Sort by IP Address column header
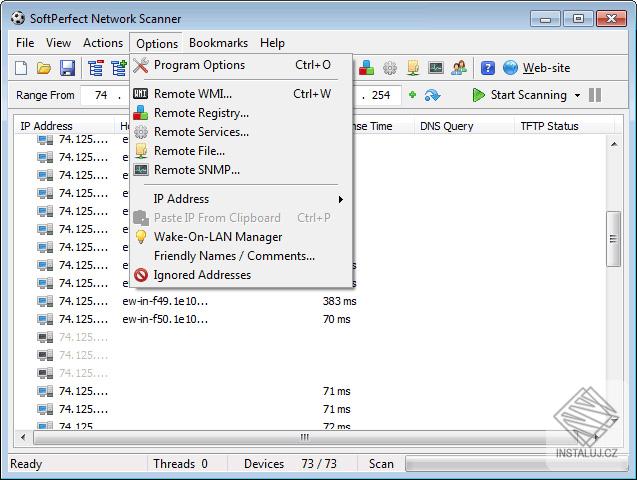637x480 pixels. (x=64, y=126)
